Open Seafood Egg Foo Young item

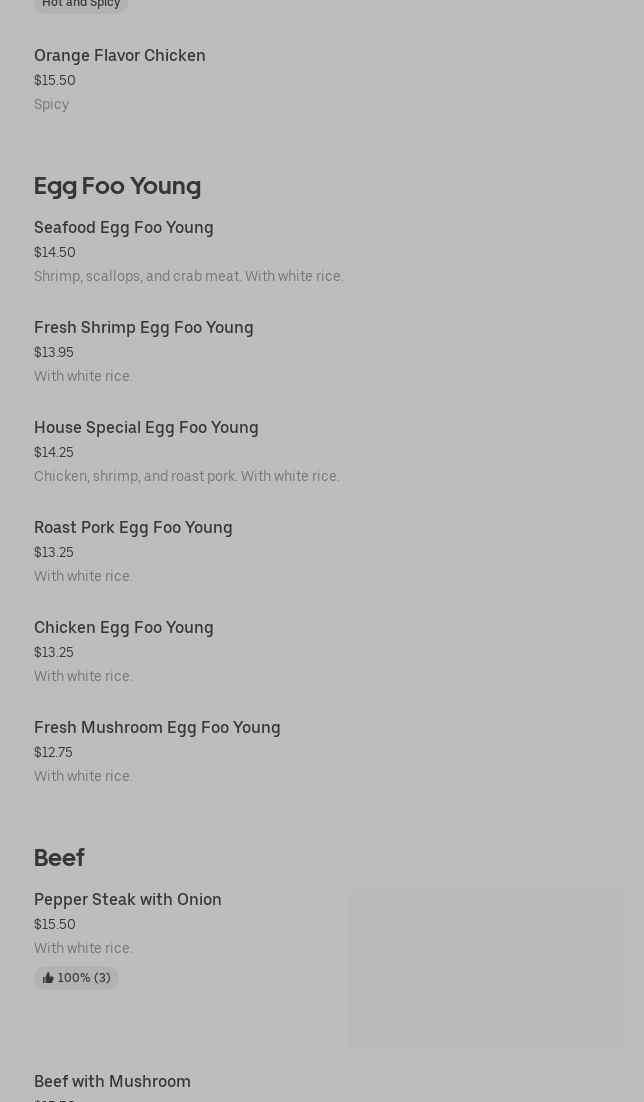click(124, 228)
